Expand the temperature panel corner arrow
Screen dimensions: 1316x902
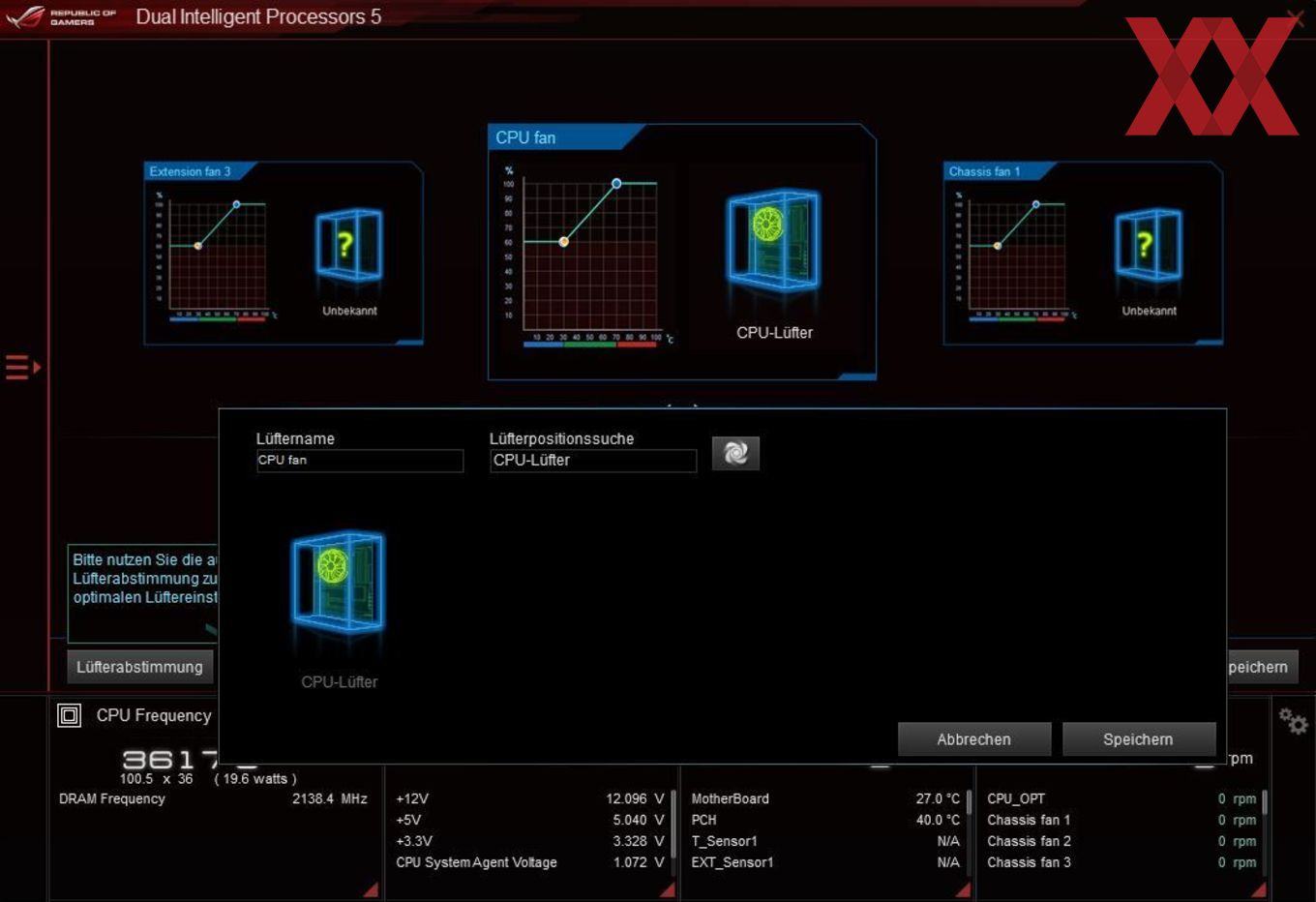[x=963, y=889]
